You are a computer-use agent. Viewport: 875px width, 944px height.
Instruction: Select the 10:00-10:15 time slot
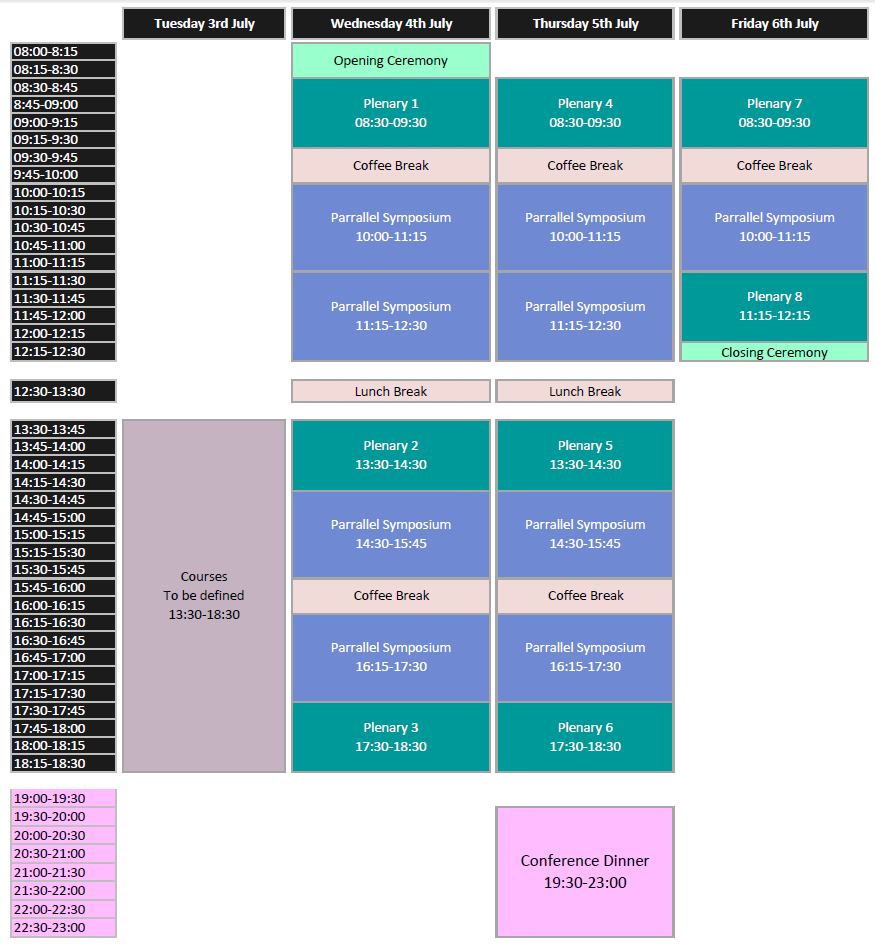click(x=63, y=193)
